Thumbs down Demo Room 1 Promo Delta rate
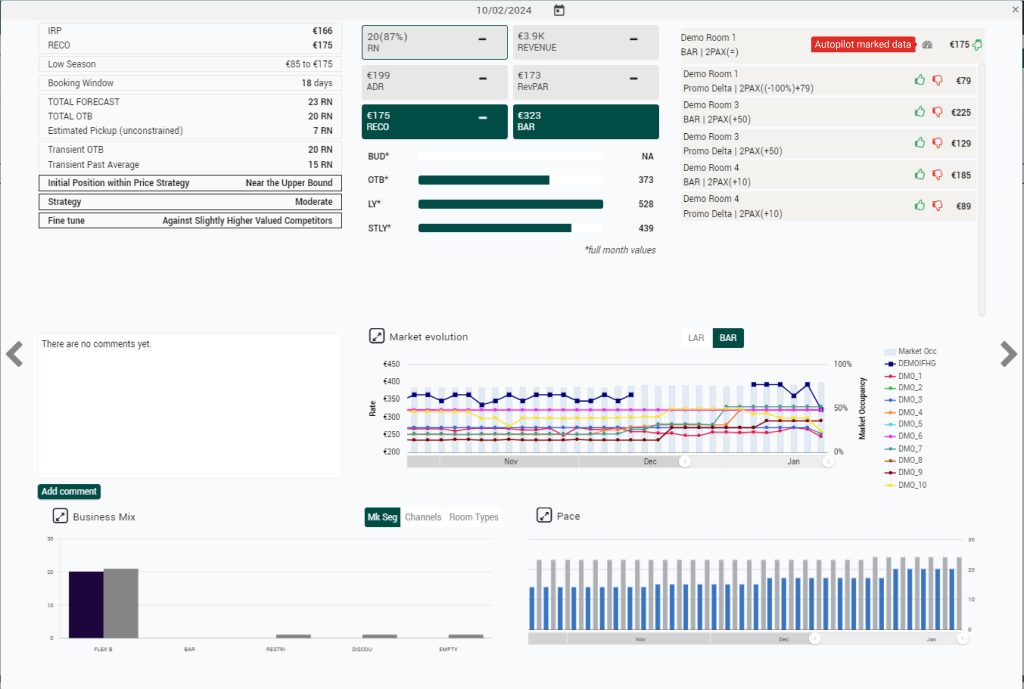This screenshot has height=689, width=1024. pyautogui.click(x=937, y=80)
